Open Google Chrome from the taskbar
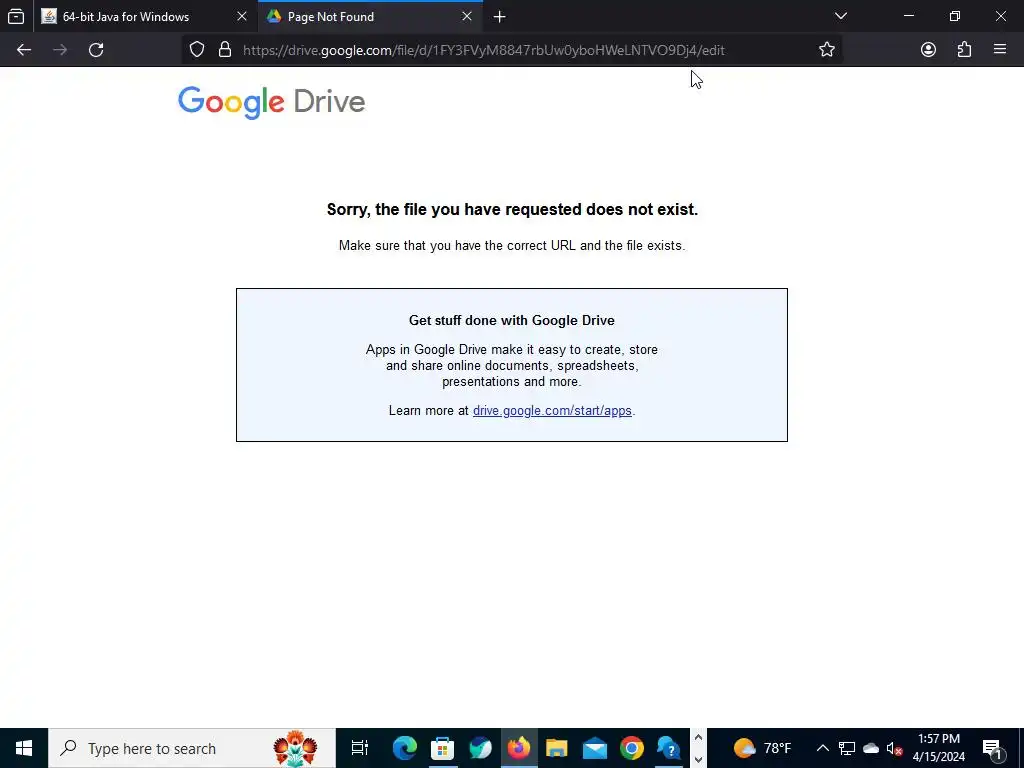Image resolution: width=1024 pixels, height=768 pixels. (x=632, y=748)
